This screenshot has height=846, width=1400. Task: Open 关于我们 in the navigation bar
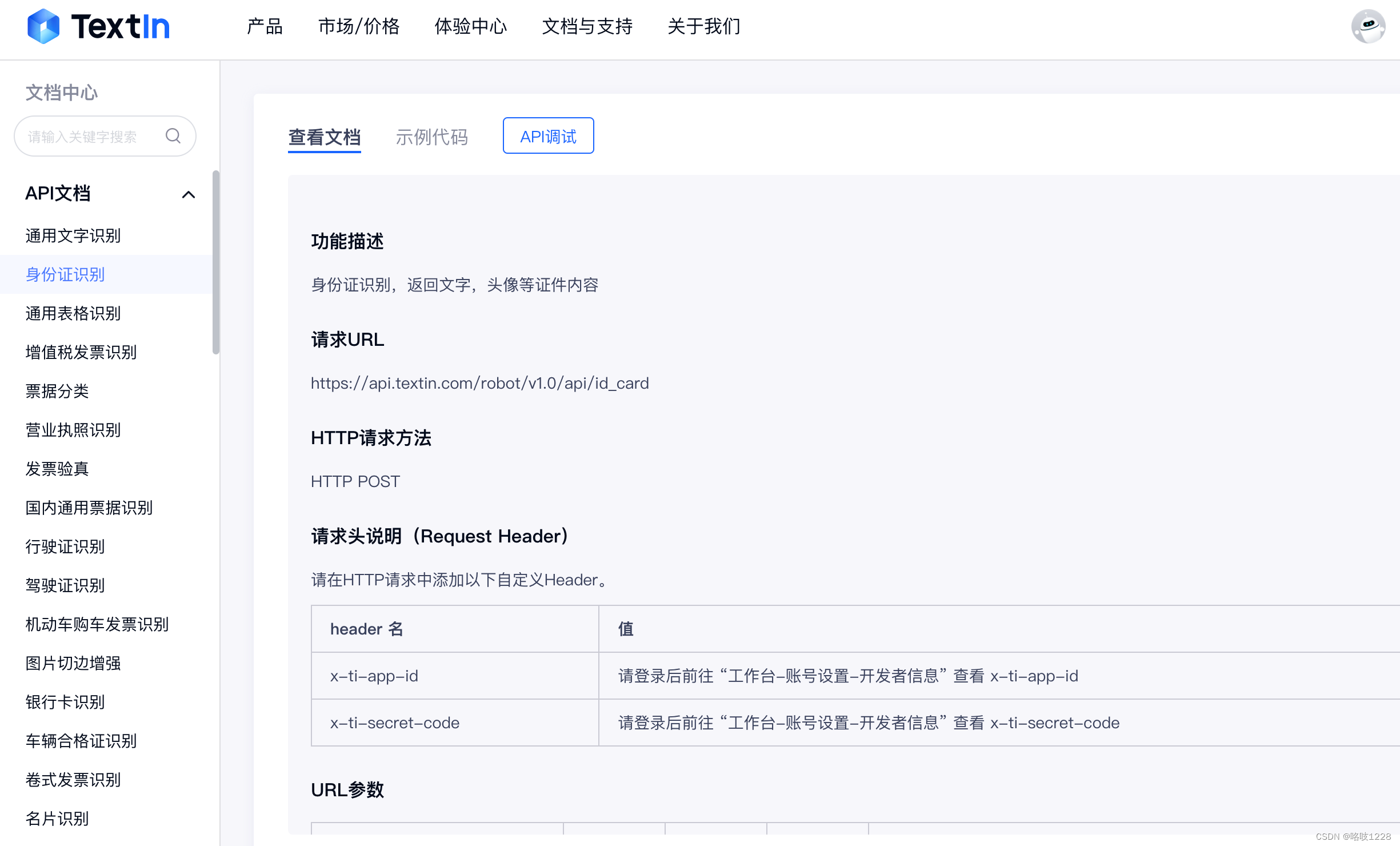[704, 26]
